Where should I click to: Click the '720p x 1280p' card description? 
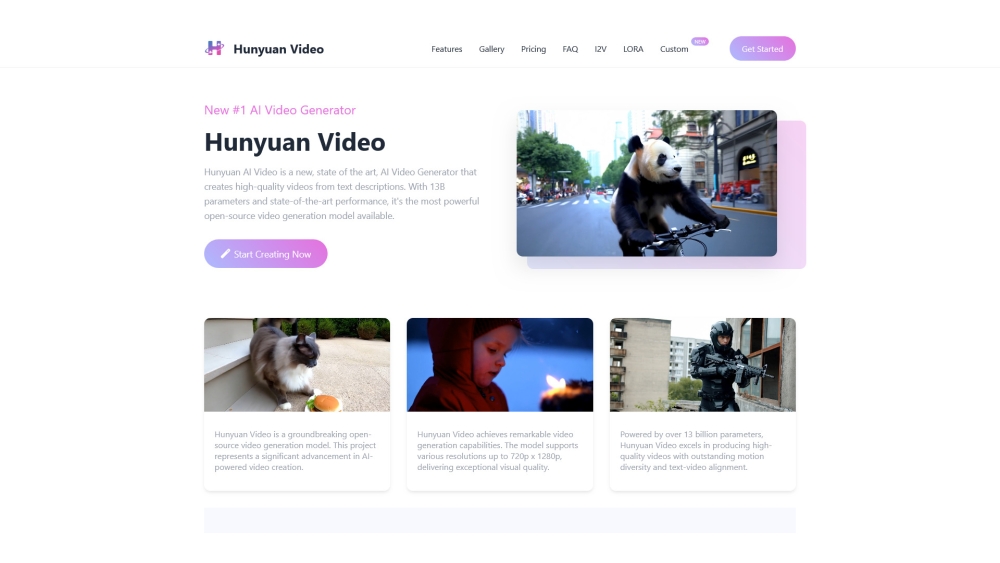[x=498, y=451]
